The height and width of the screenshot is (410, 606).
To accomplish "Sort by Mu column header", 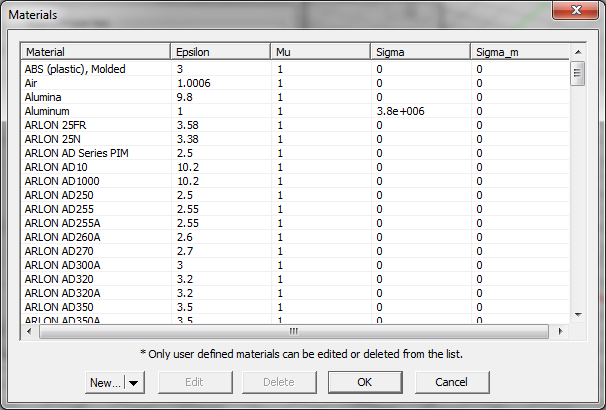I will pos(321,52).
